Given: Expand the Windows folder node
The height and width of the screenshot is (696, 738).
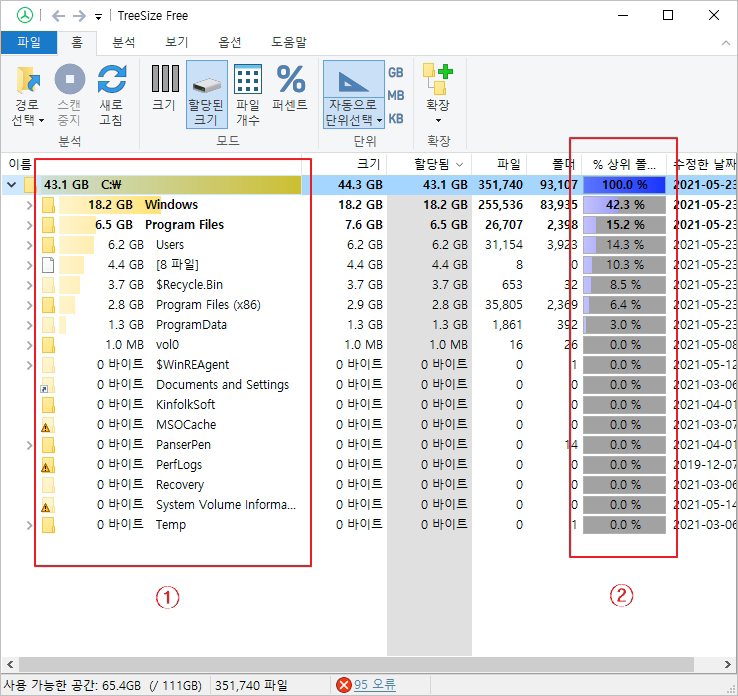Looking at the screenshot, I should pos(29,205).
